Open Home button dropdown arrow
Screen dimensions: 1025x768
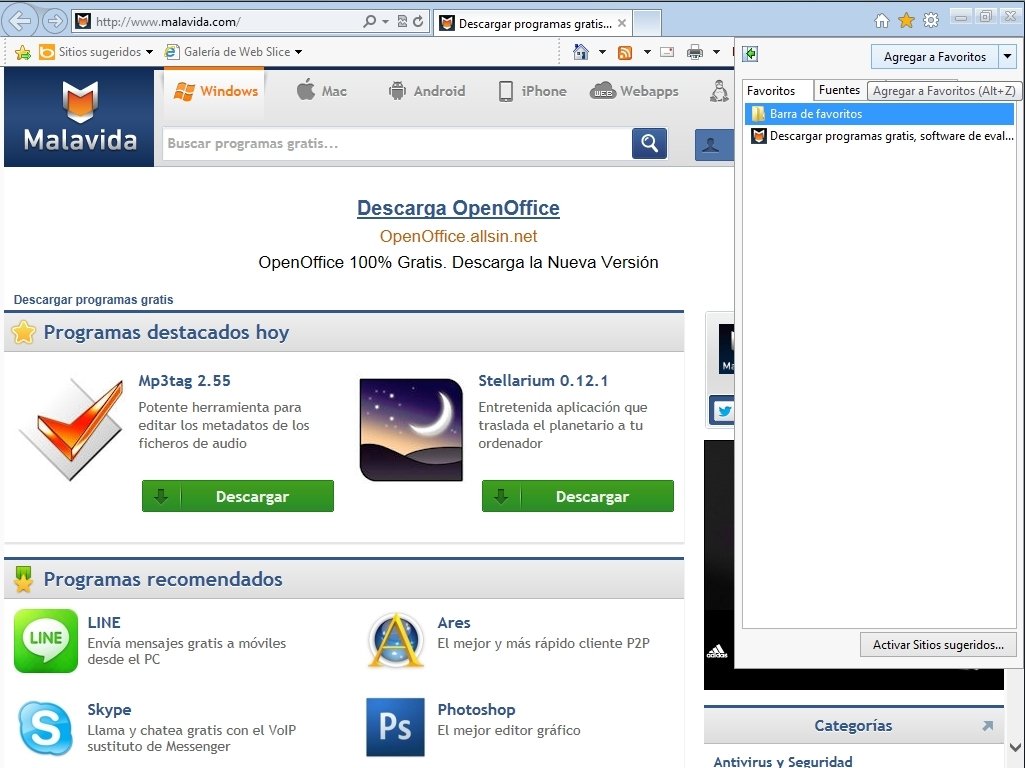pos(602,52)
